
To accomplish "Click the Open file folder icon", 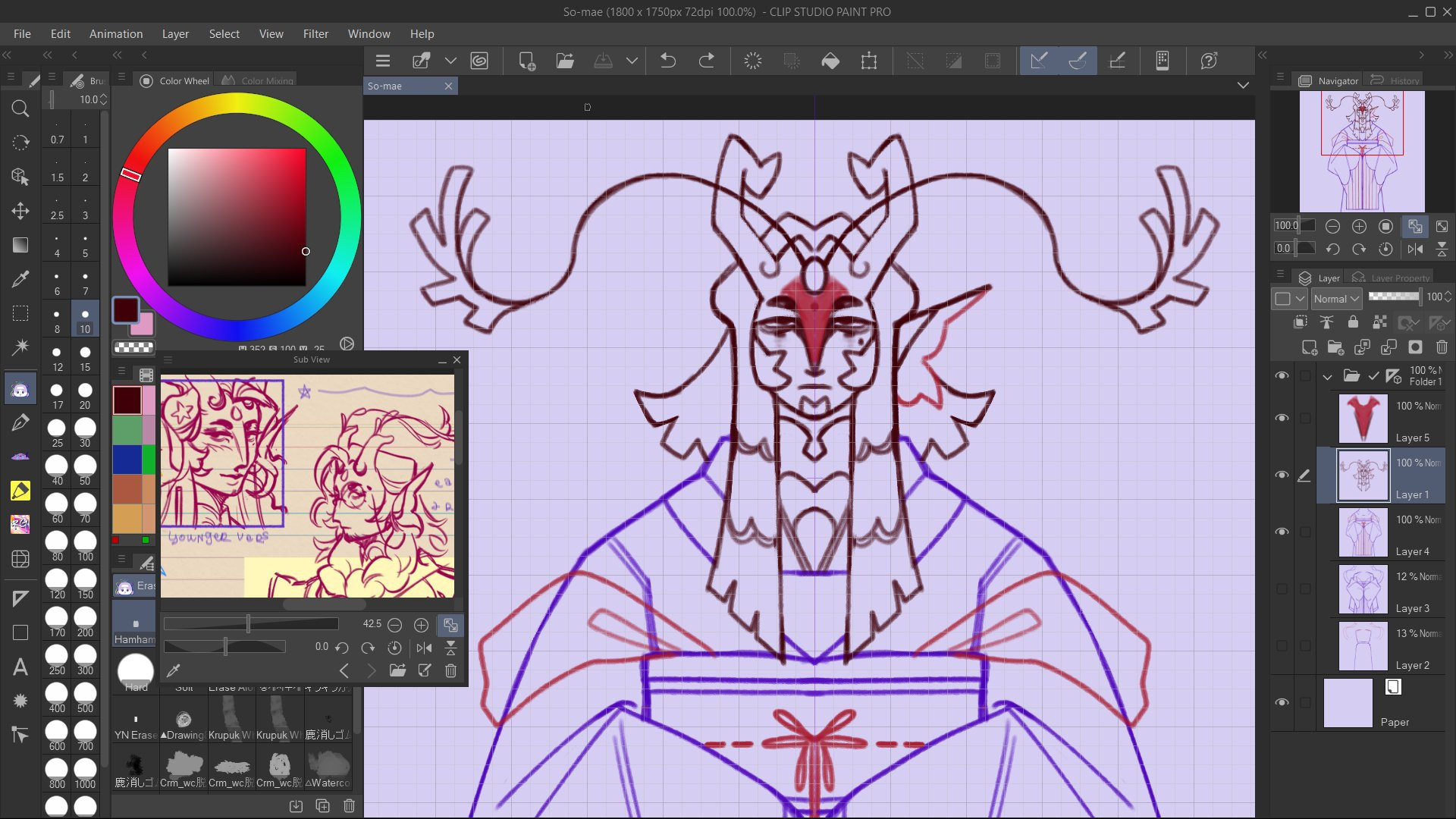I will pos(565,61).
